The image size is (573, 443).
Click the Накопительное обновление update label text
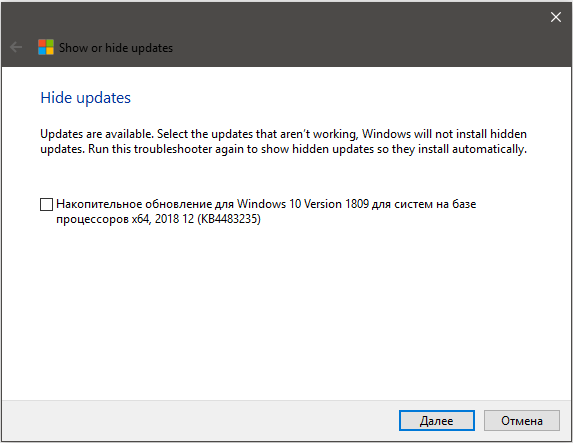266,211
